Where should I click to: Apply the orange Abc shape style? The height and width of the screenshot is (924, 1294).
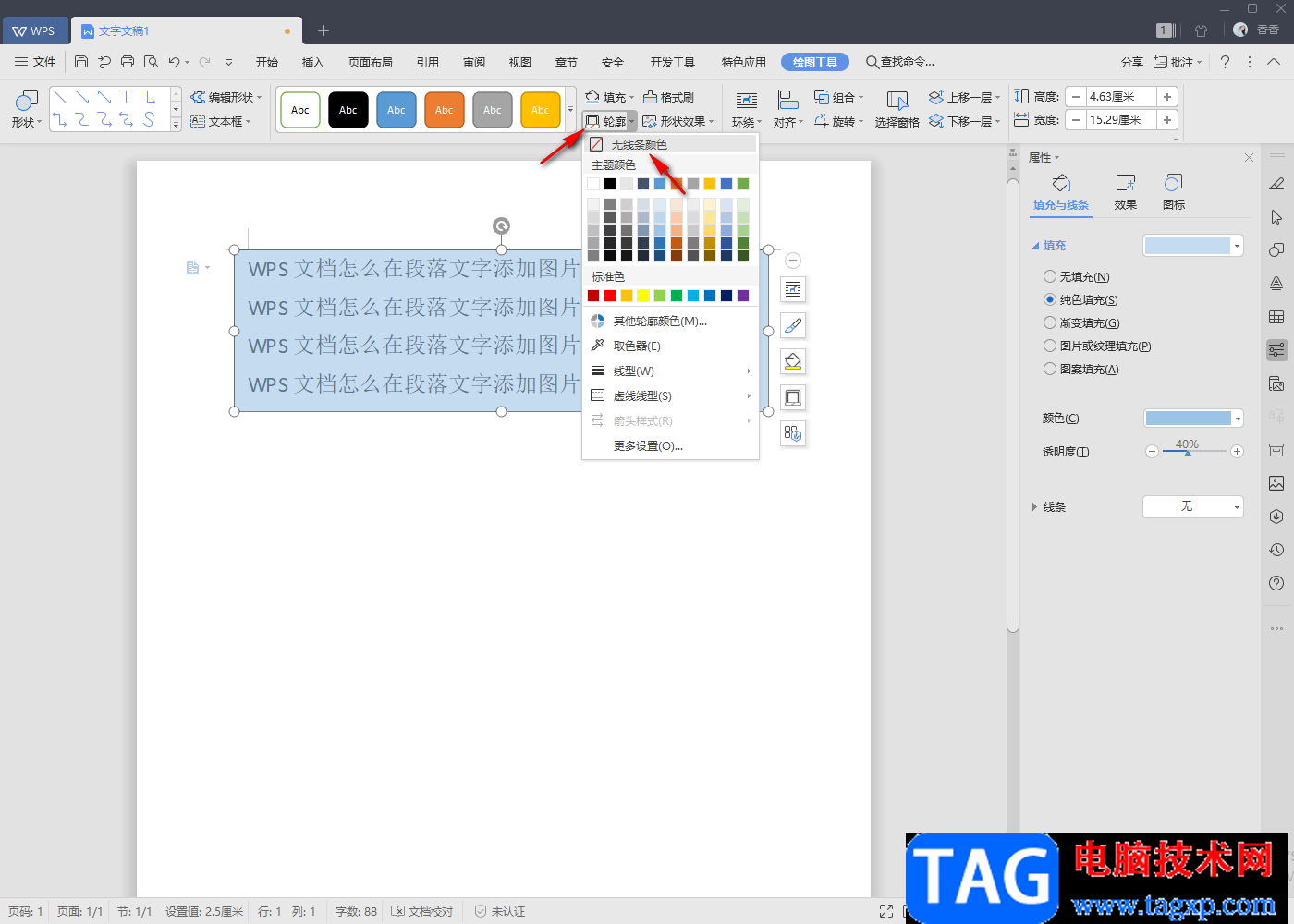[445, 110]
